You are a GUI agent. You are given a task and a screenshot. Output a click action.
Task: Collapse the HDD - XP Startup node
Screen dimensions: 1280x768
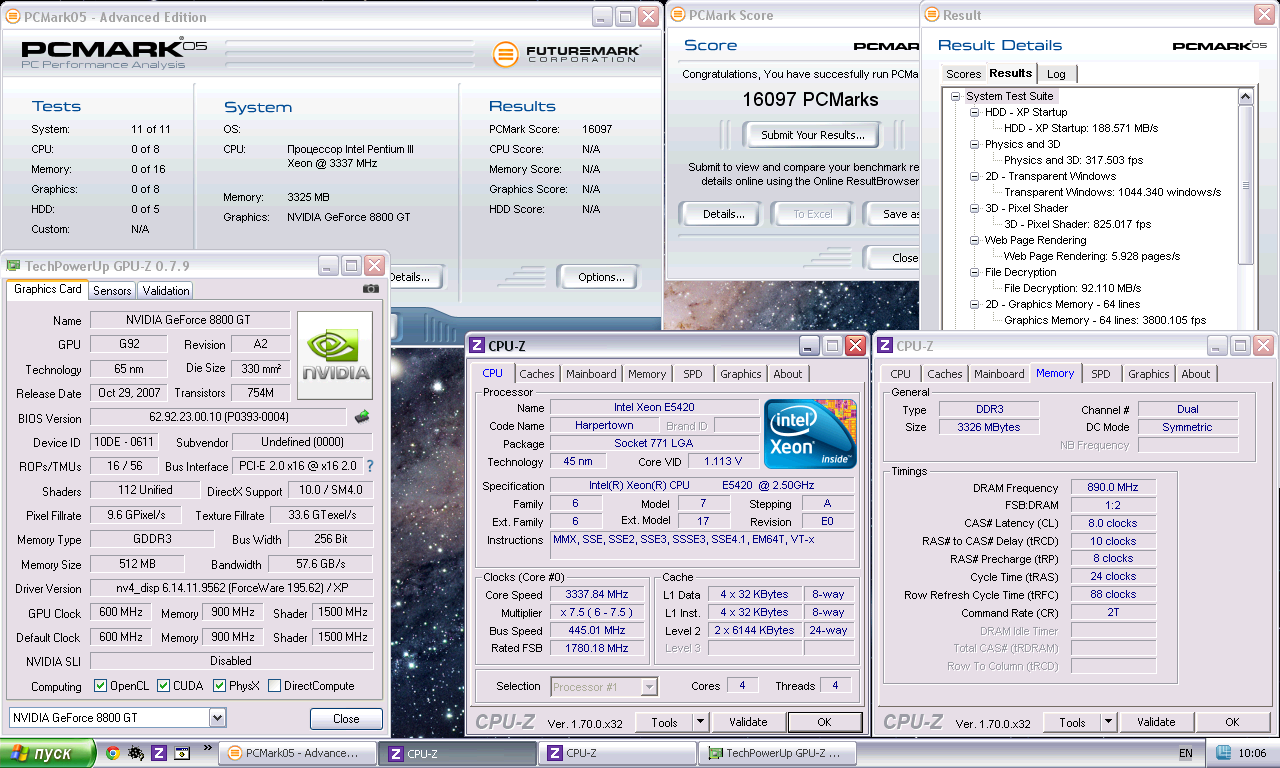975,112
